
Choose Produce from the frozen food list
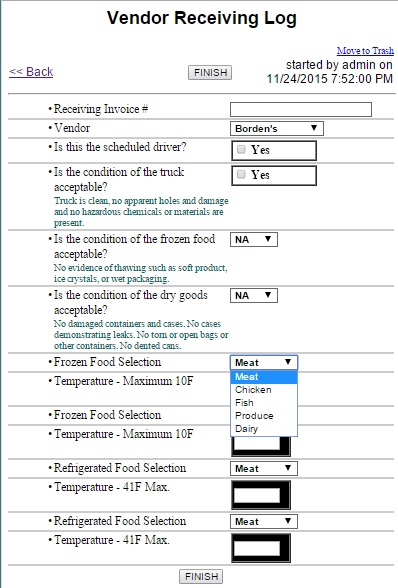(264, 416)
